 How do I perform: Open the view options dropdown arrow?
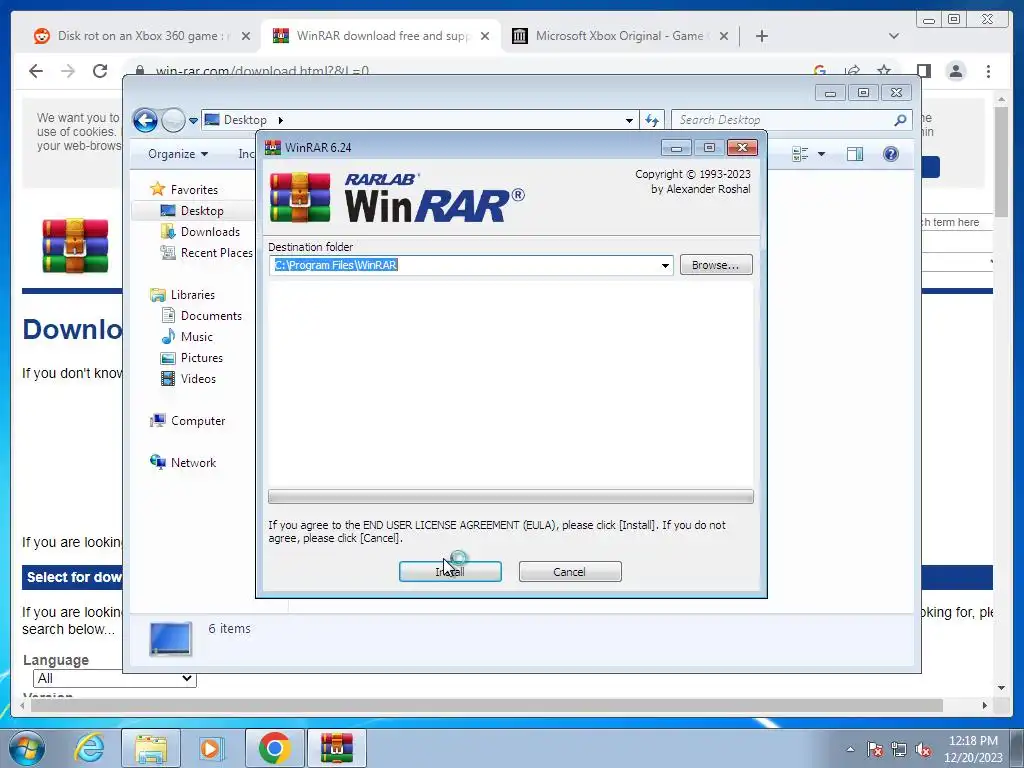[x=822, y=154]
